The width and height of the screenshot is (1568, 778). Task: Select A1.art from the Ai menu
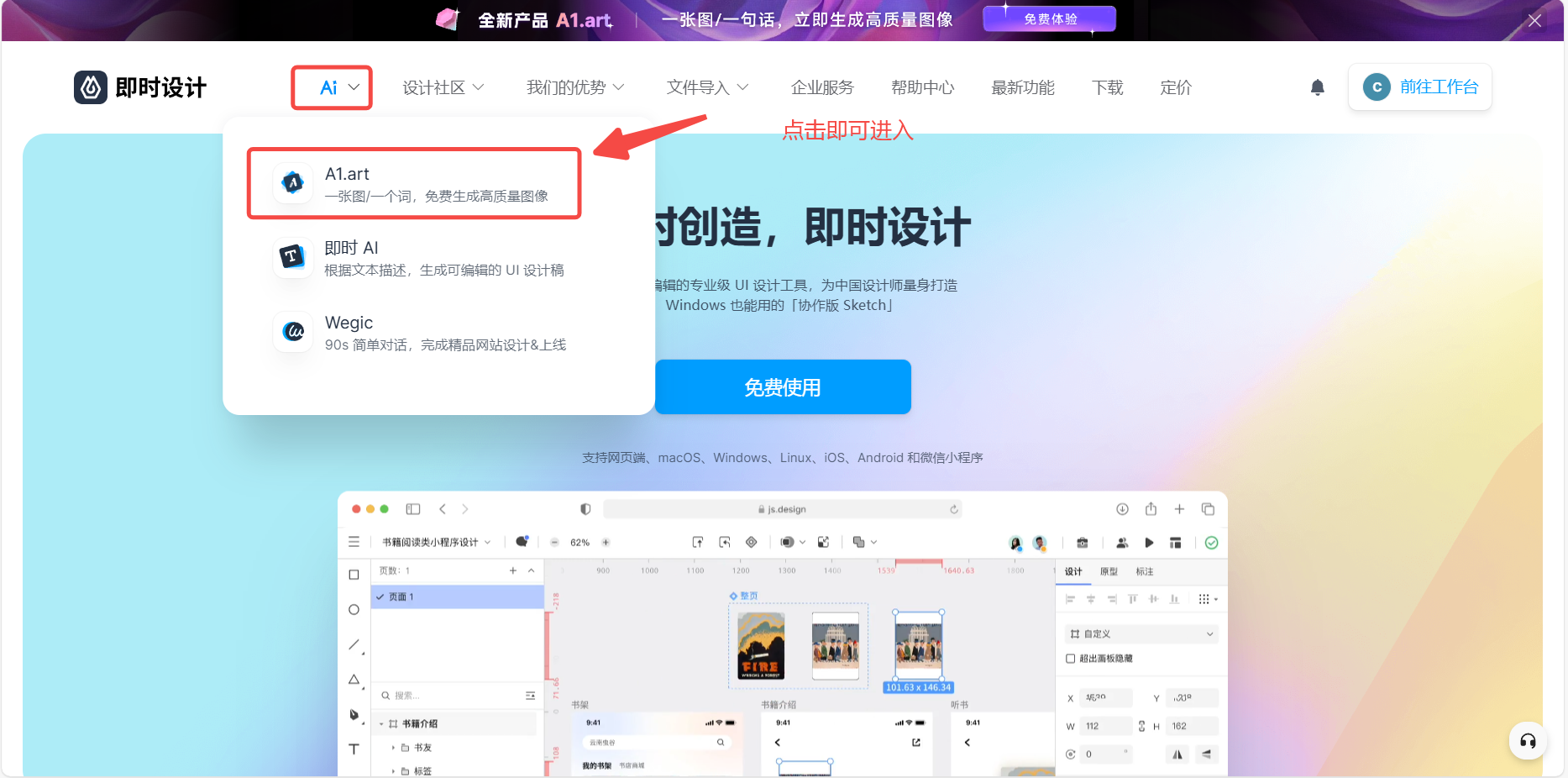[x=415, y=184]
